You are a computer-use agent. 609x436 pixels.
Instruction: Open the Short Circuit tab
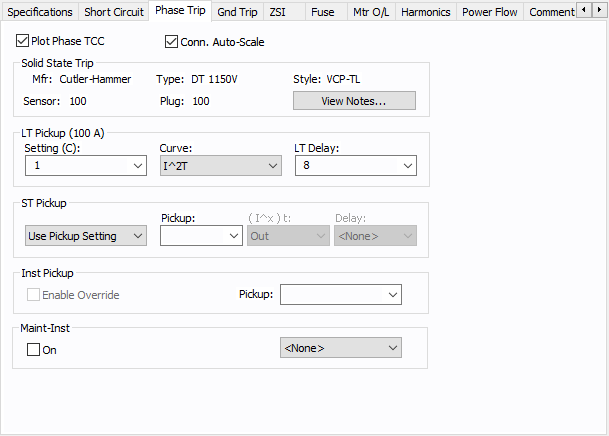(112, 12)
